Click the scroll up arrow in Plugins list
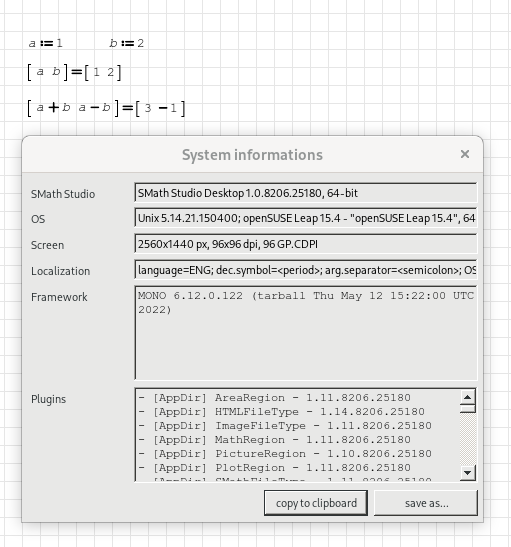 (467, 397)
